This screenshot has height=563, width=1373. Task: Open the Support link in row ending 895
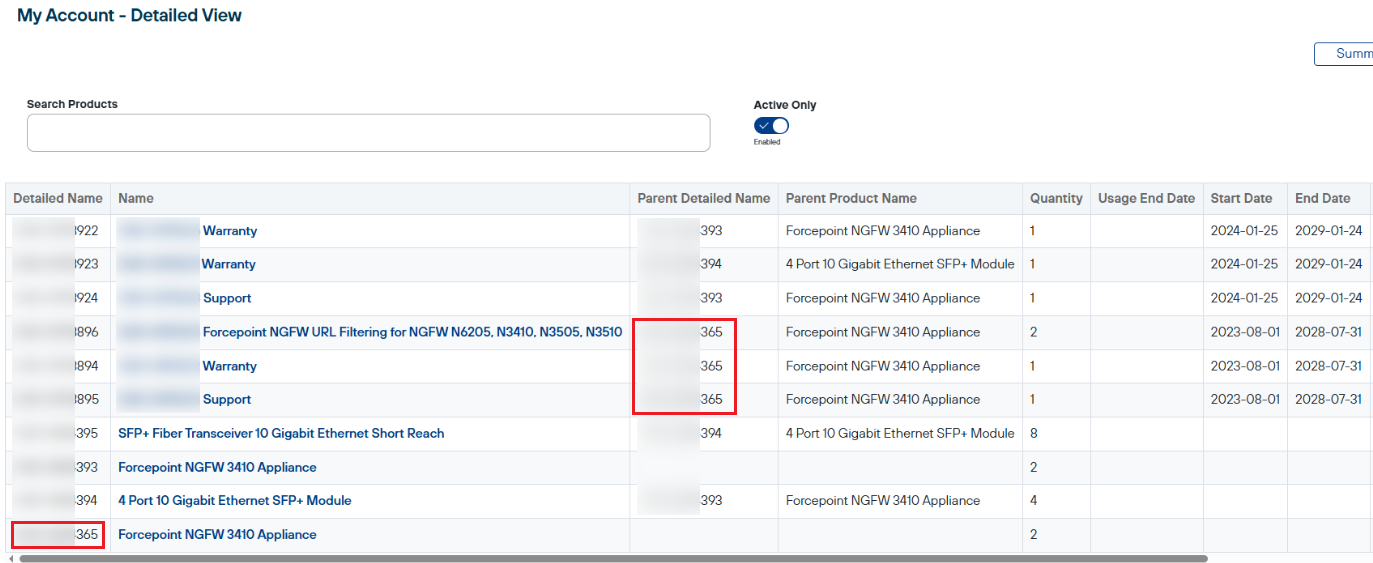(x=227, y=400)
